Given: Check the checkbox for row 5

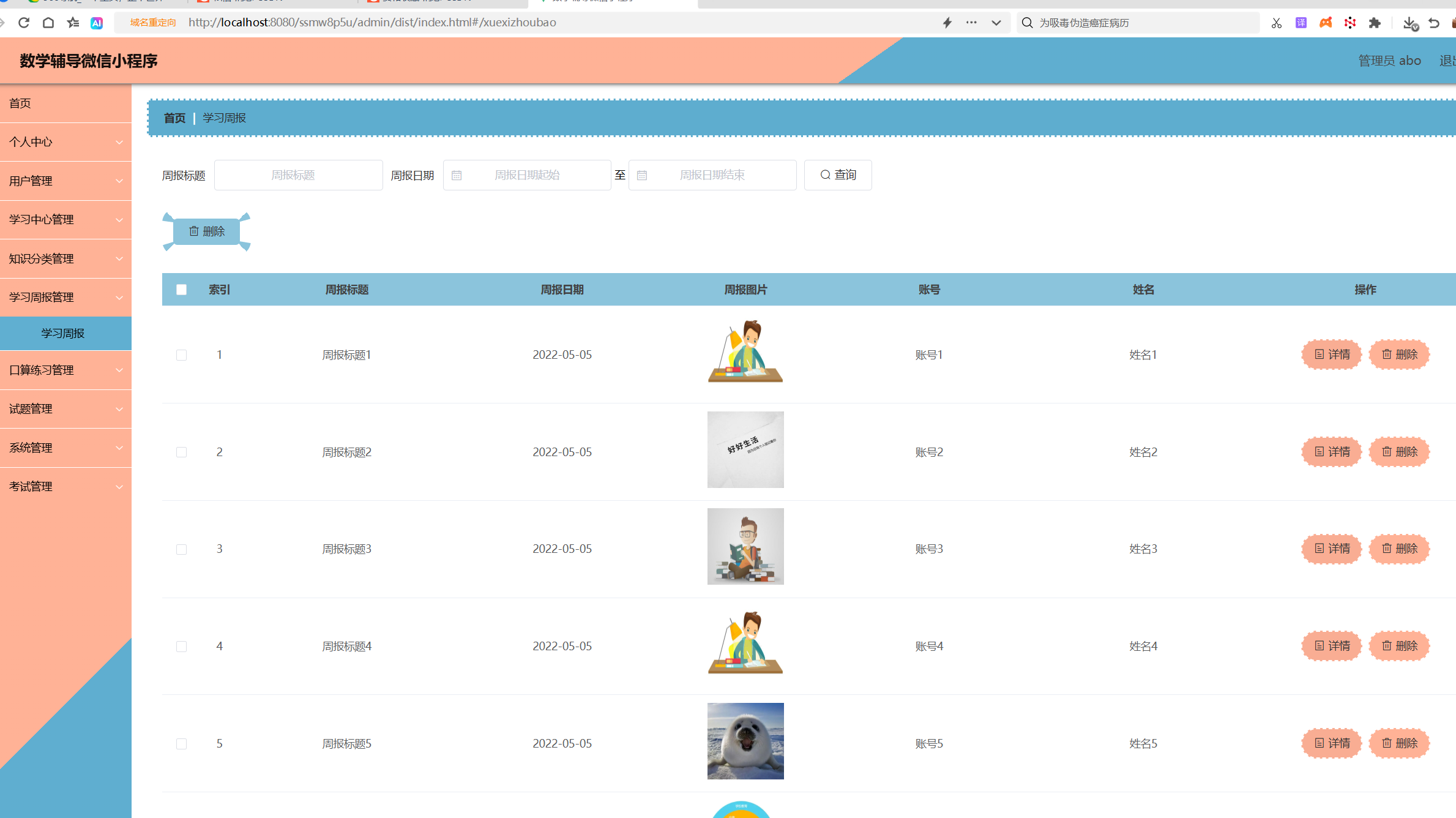Looking at the screenshot, I should click(x=181, y=744).
